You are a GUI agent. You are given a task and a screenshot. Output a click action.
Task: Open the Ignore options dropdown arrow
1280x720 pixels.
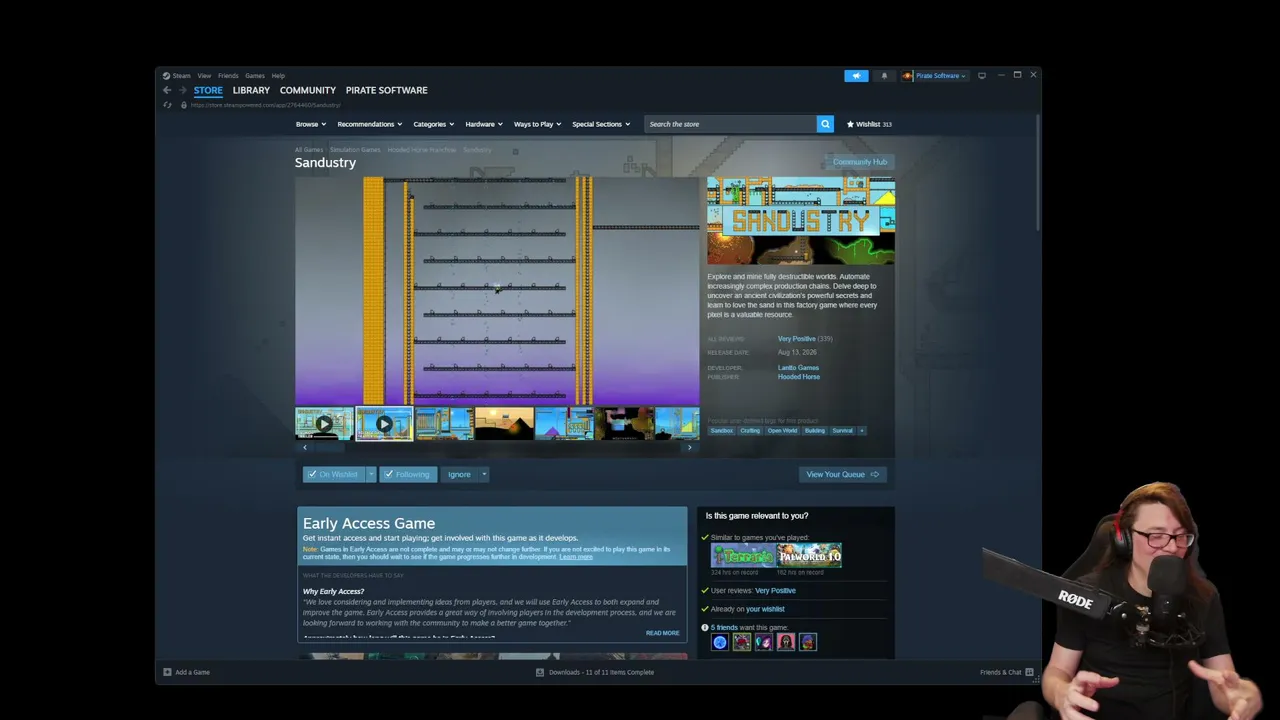pos(483,474)
